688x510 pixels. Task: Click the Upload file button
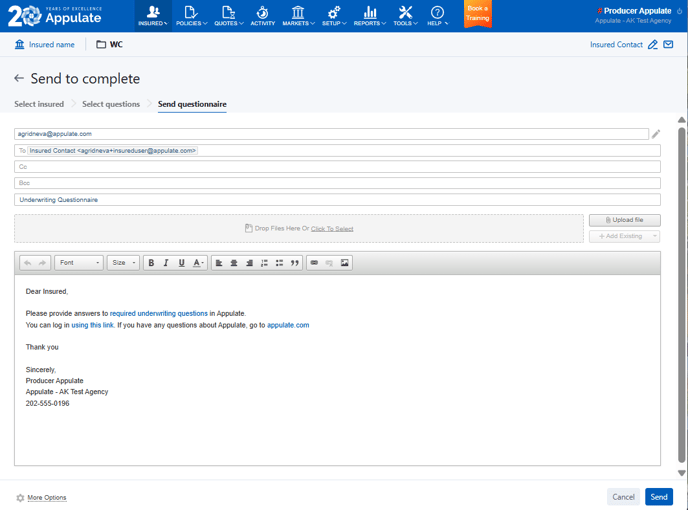coord(624,220)
